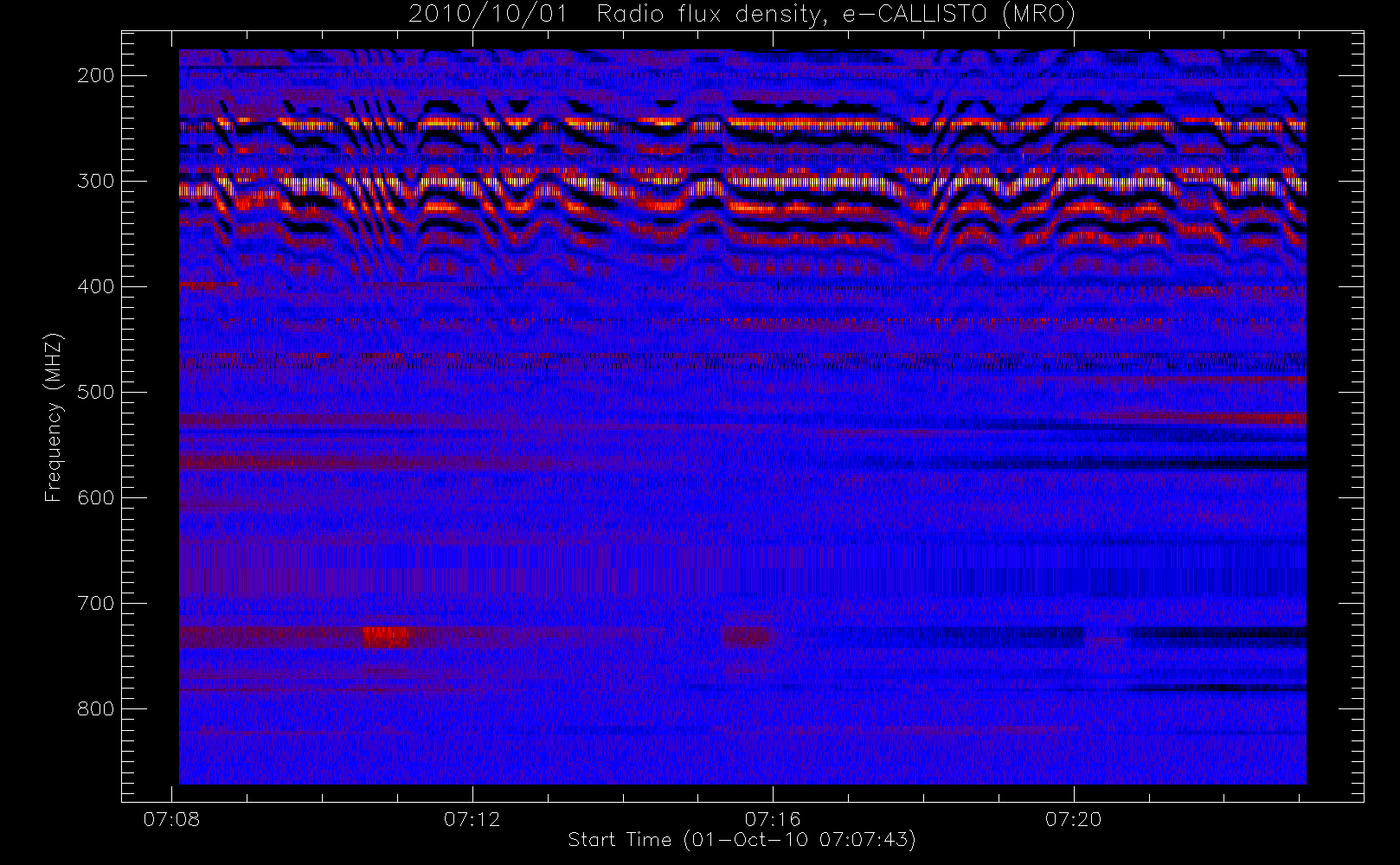Click the 07:16 time tick label
The image size is (1400, 865).
tap(773, 819)
